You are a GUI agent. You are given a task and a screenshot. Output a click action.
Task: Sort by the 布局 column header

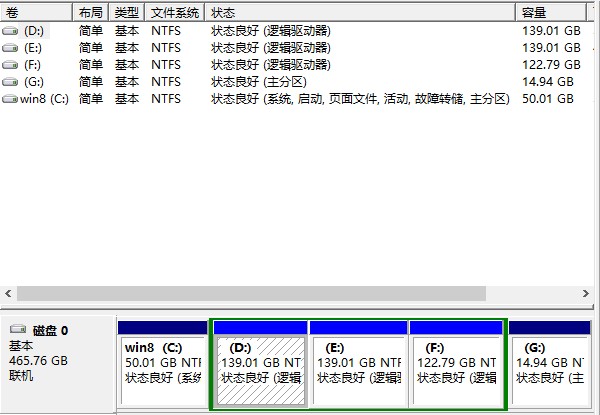(91, 13)
